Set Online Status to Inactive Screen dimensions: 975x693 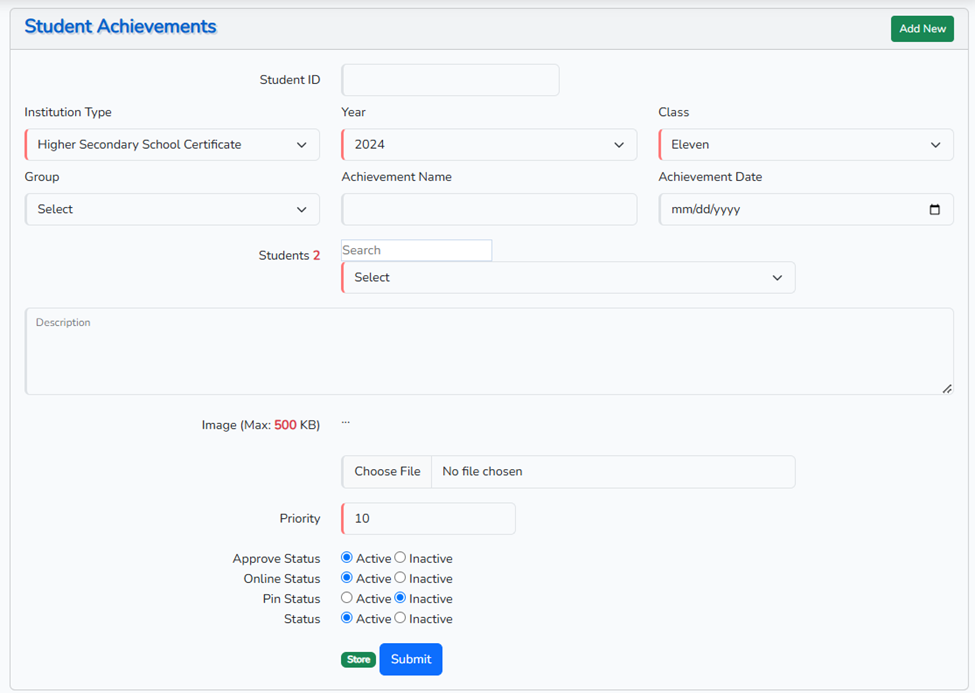[x=400, y=578]
